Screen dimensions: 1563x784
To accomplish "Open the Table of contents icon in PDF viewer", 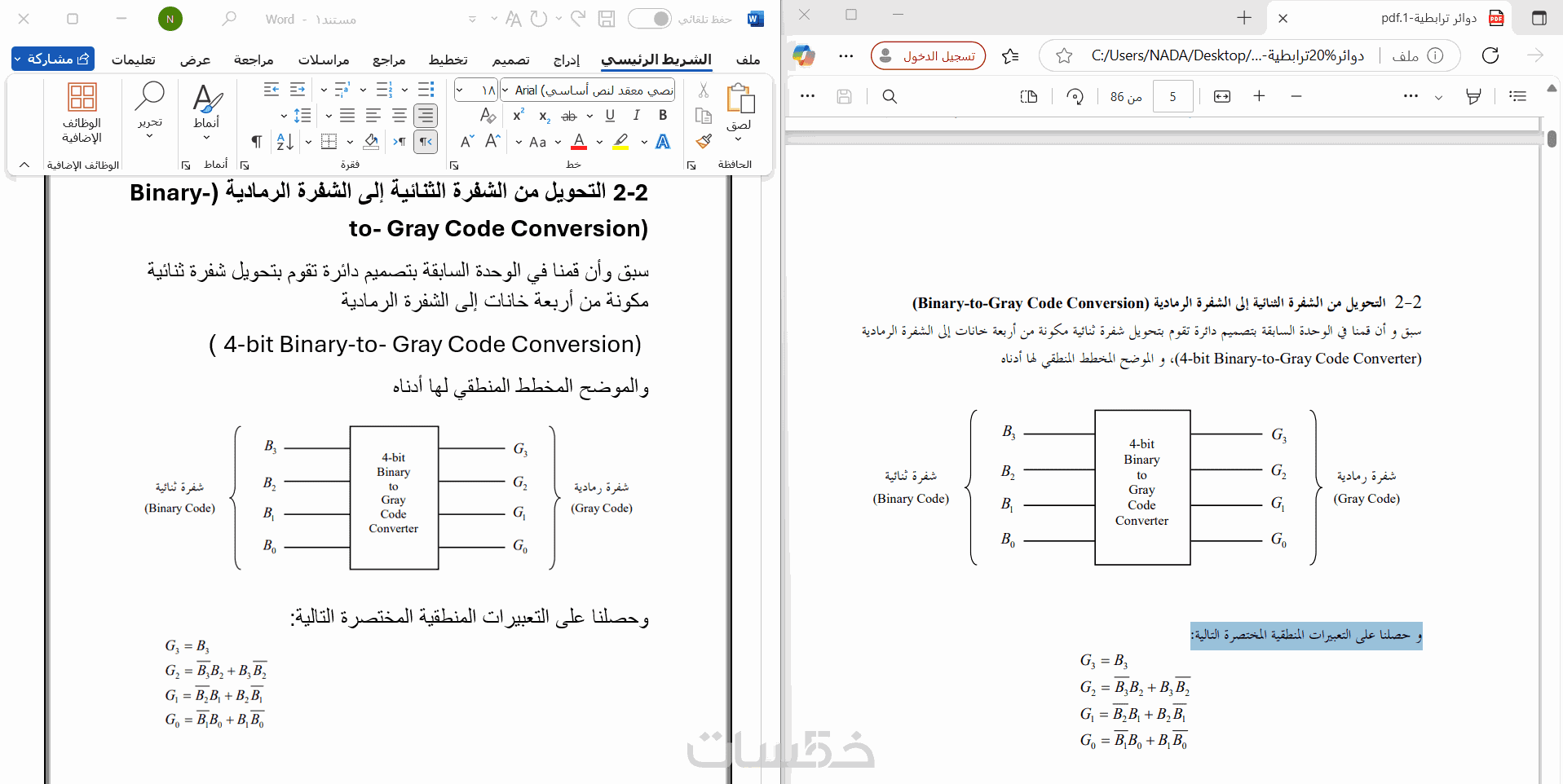I will (1517, 96).
